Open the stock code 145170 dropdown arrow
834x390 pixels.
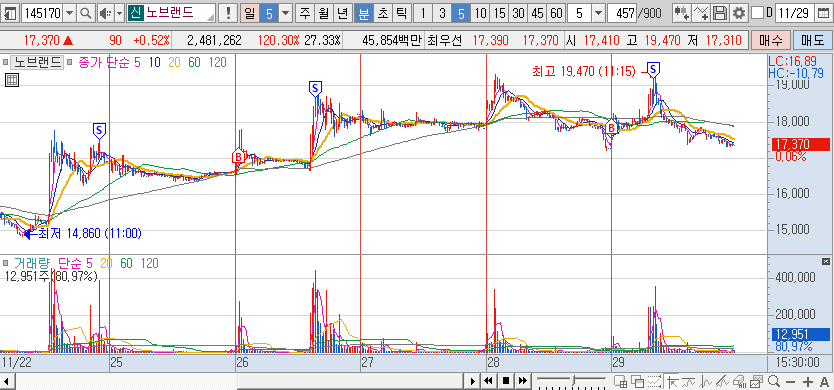[x=70, y=13]
